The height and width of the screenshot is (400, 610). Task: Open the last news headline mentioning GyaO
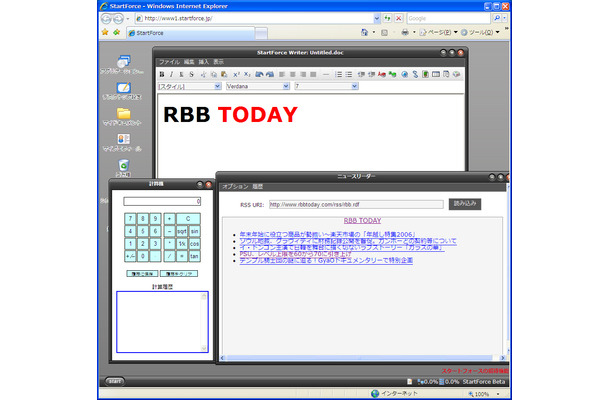tap(326, 260)
